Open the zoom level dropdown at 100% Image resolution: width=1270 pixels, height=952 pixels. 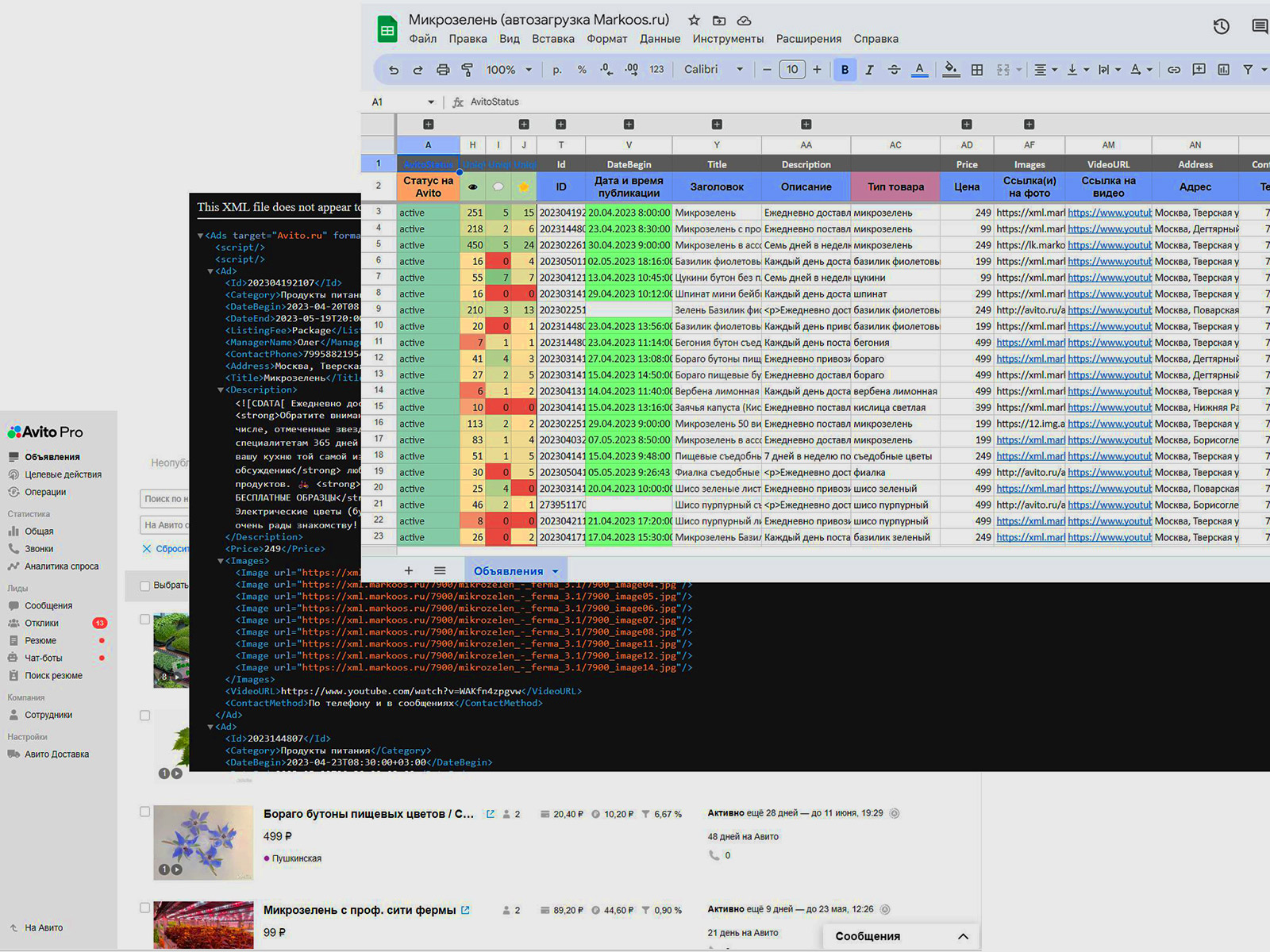pyautogui.click(x=509, y=70)
